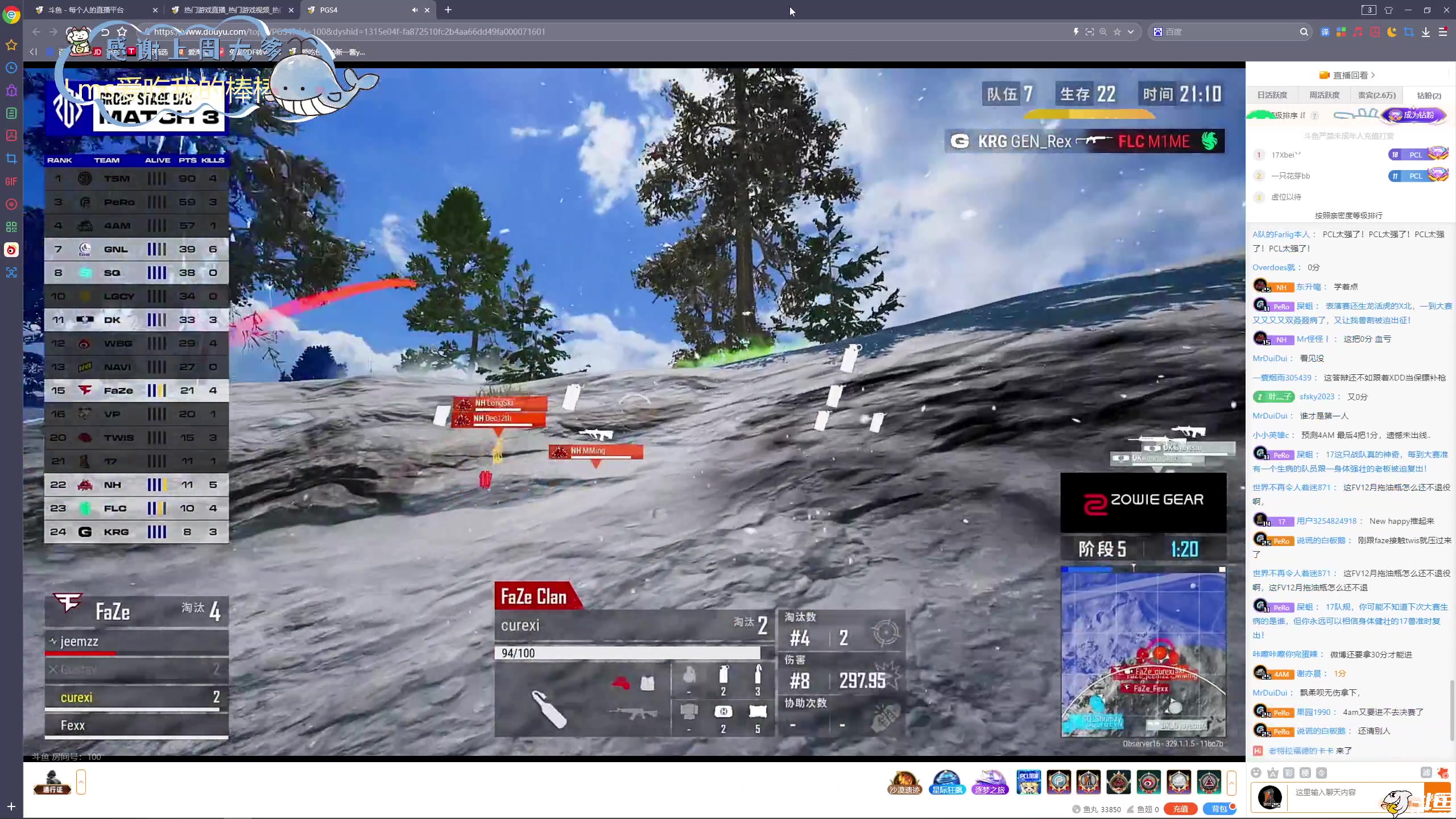Click chat username MrDuiDui saying 看见没
This screenshot has height=819, width=1456.
point(1269,358)
